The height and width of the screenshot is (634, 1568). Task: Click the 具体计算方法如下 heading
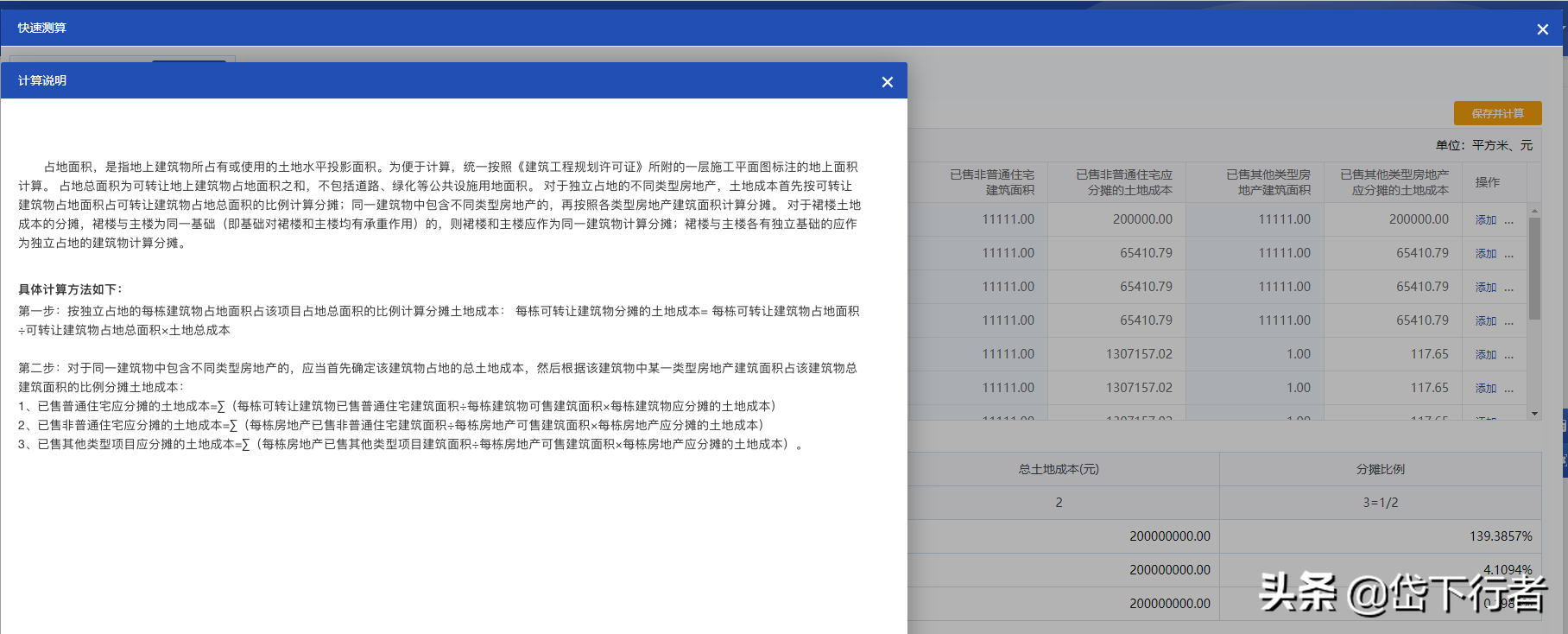coord(70,289)
